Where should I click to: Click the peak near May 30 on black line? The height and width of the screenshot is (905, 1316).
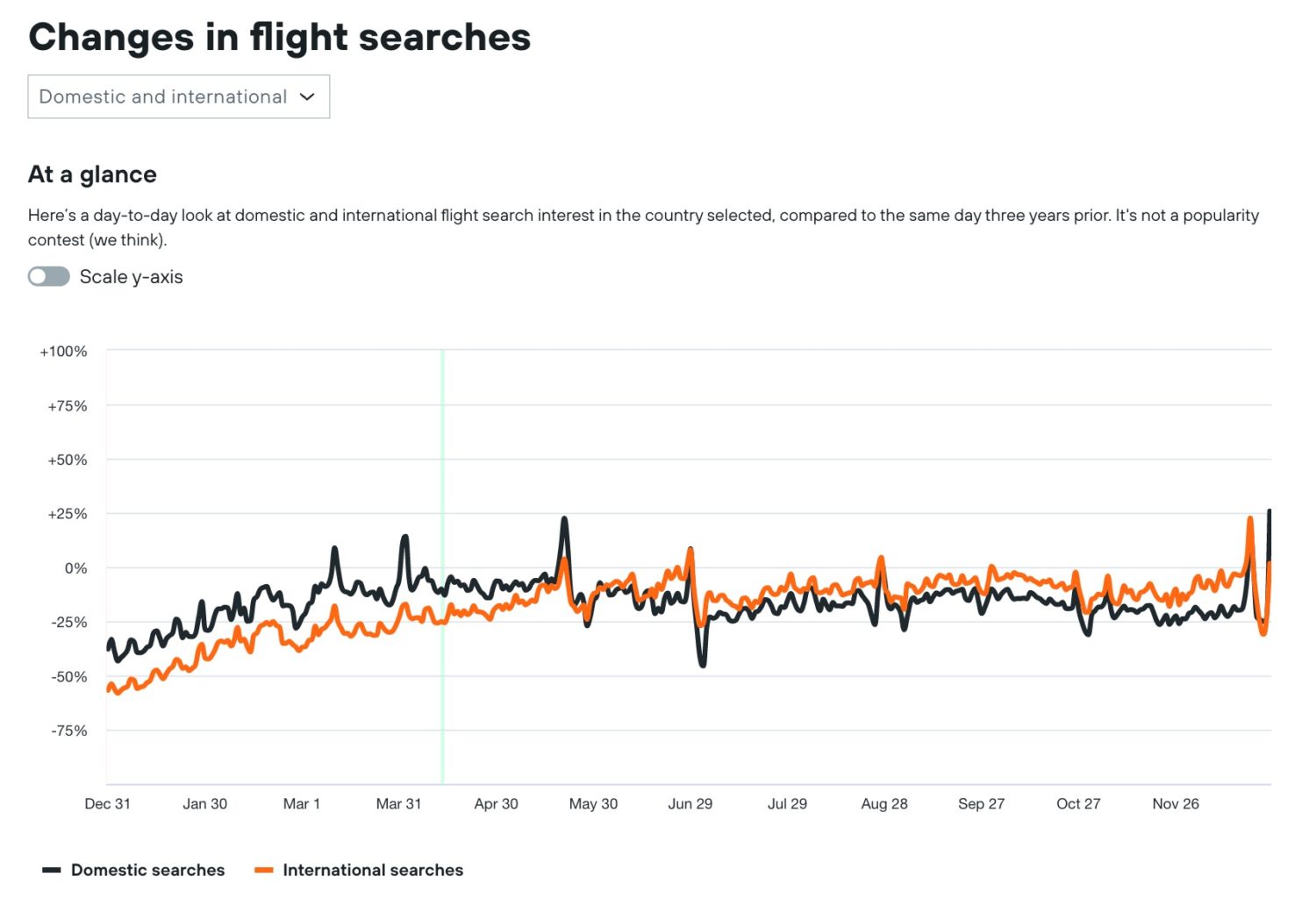tap(562, 519)
